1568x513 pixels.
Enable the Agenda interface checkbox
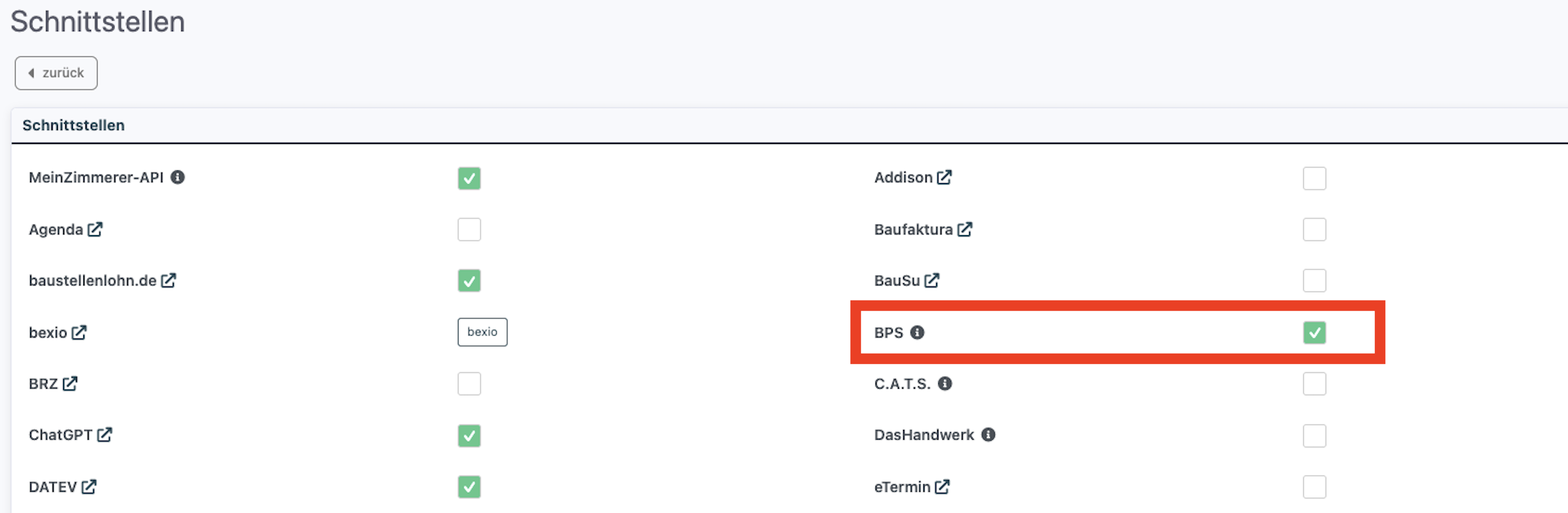(x=469, y=229)
